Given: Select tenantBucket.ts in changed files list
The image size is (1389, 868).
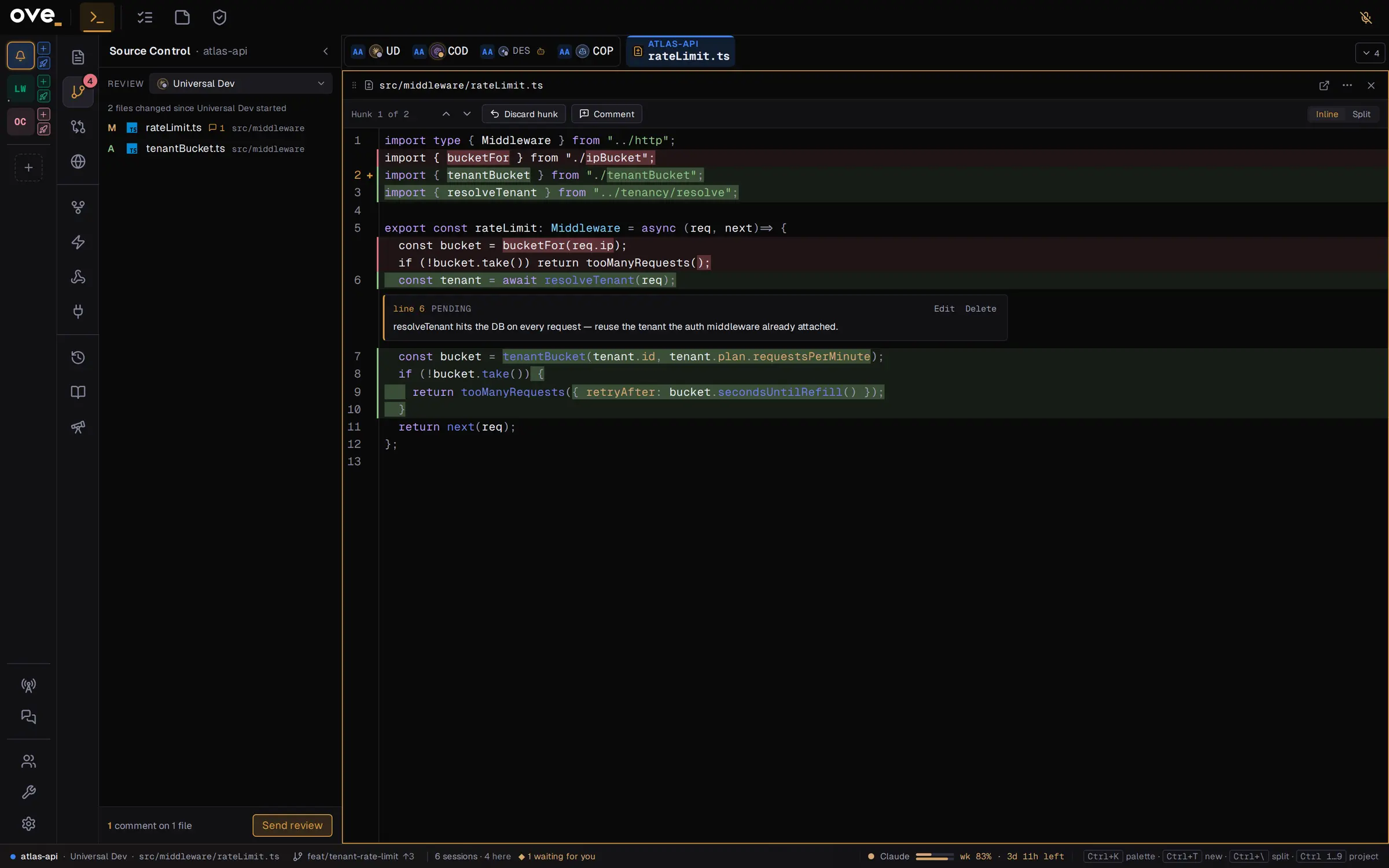Looking at the screenshot, I should [x=220, y=149].
